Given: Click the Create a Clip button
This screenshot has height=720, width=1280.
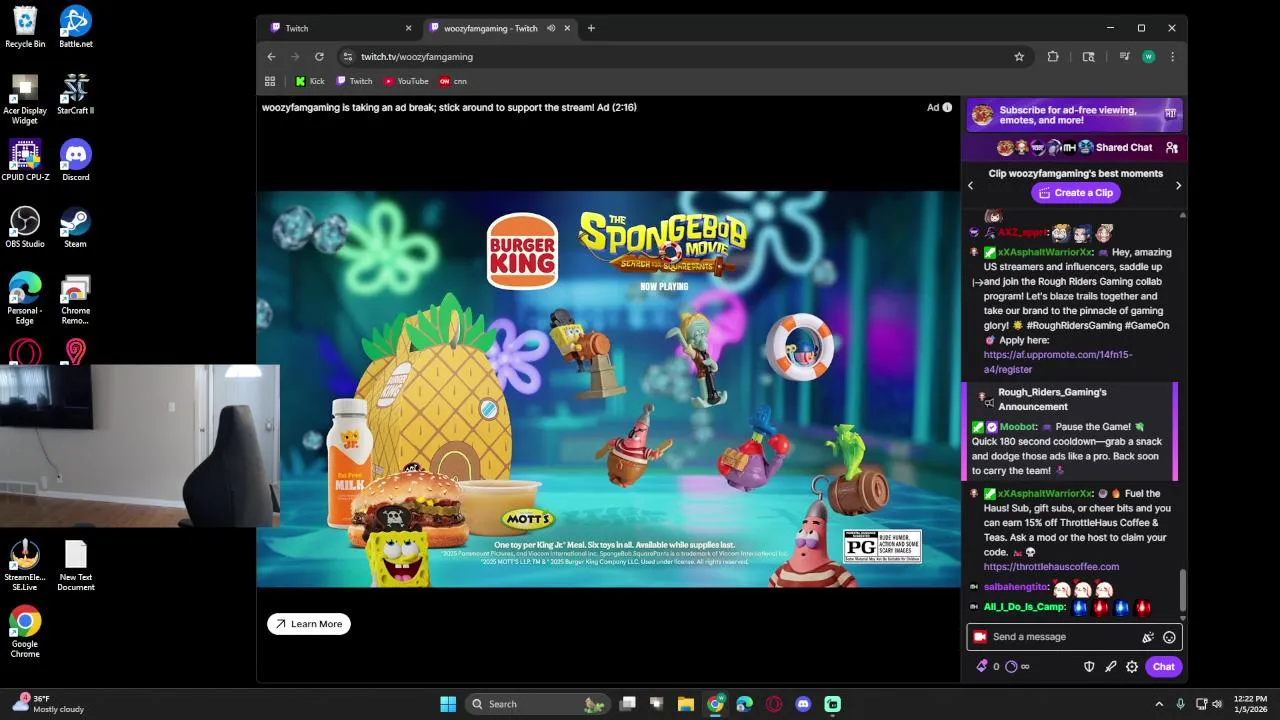Looking at the screenshot, I should pyautogui.click(x=1075, y=193).
